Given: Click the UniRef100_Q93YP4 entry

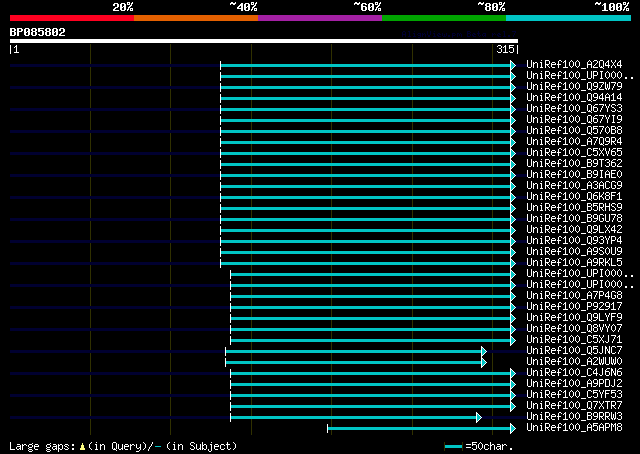Looking at the screenshot, I should (x=574, y=241).
